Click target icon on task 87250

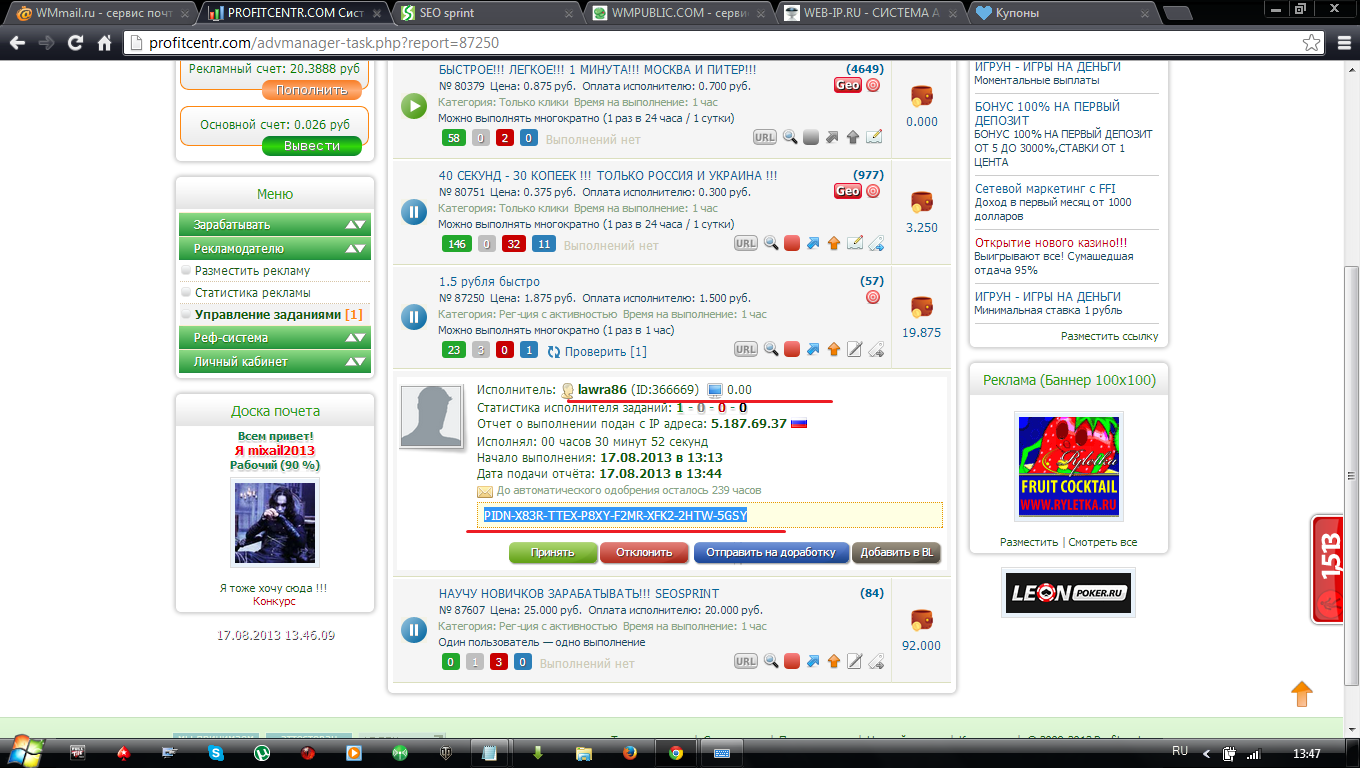tap(873, 297)
